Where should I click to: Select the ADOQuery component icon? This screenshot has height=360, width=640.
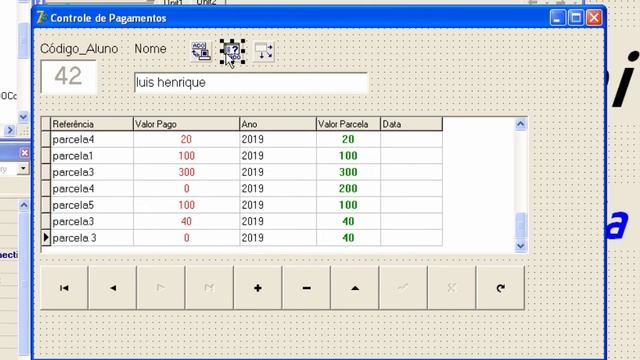[233, 51]
